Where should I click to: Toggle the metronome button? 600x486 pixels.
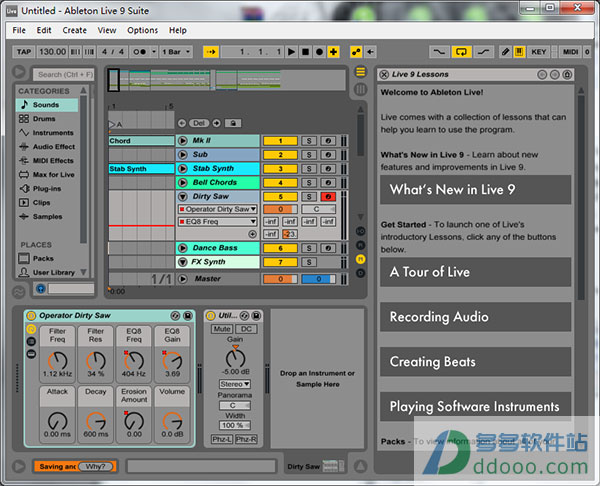coord(140,52)
